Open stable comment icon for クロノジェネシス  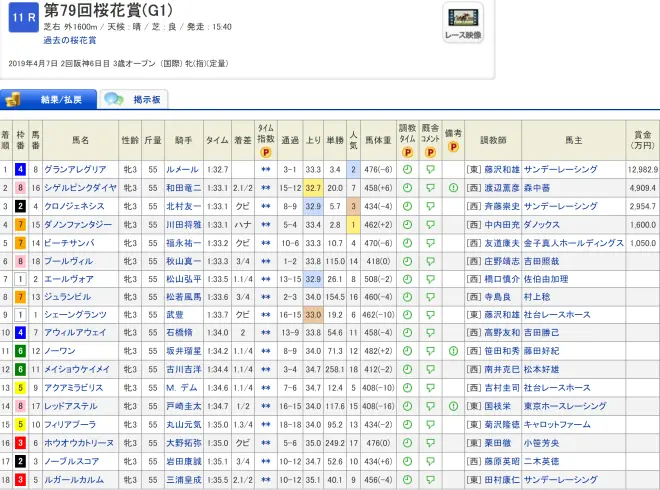pos(430,206)
